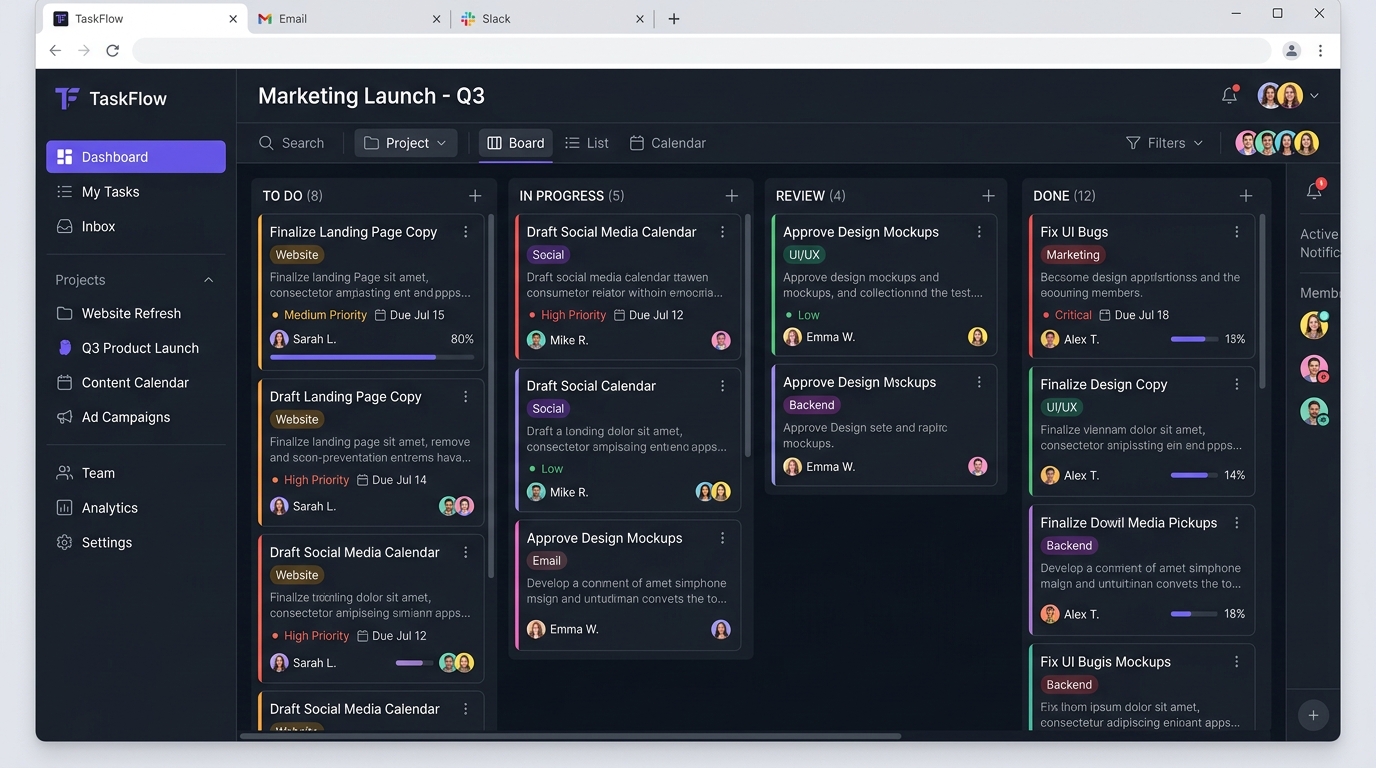Open the browser profile icon
This screenshot has height=768, width=1376.
1292,50
